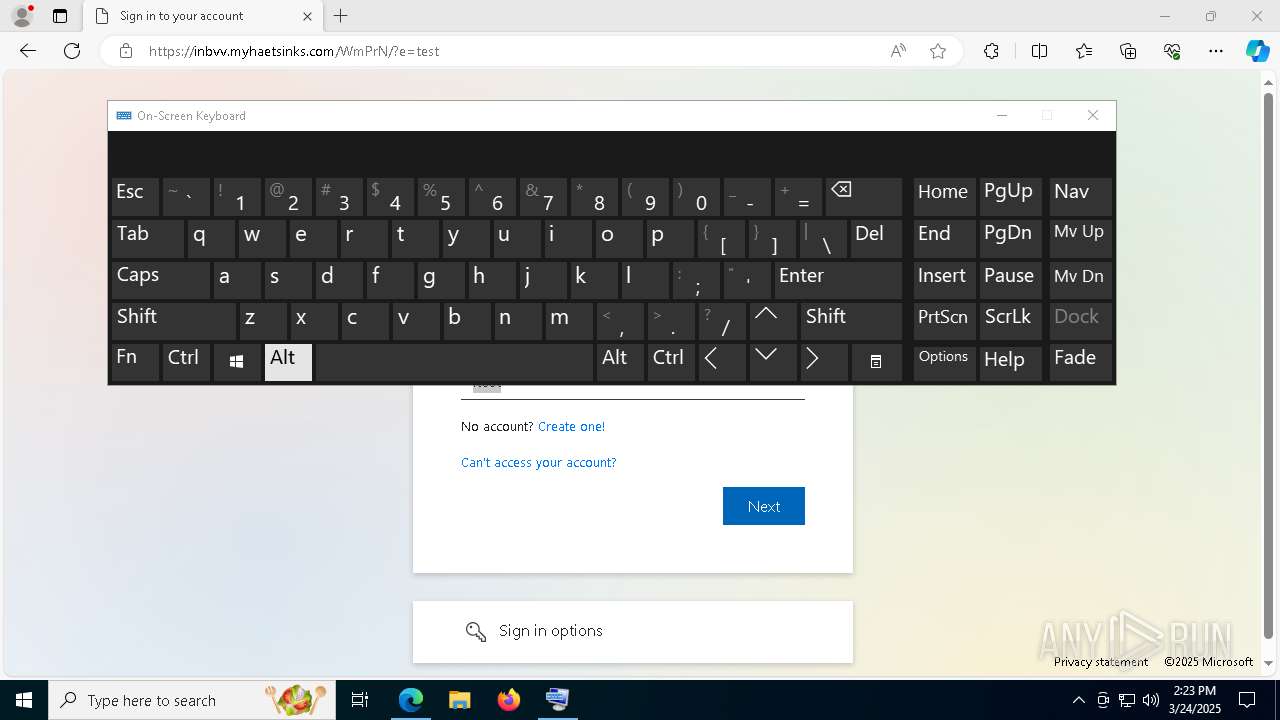This screenshot has width=1280, height=720.
Task: Open the Copilot sidebar icon
Action: point(1258,51)
